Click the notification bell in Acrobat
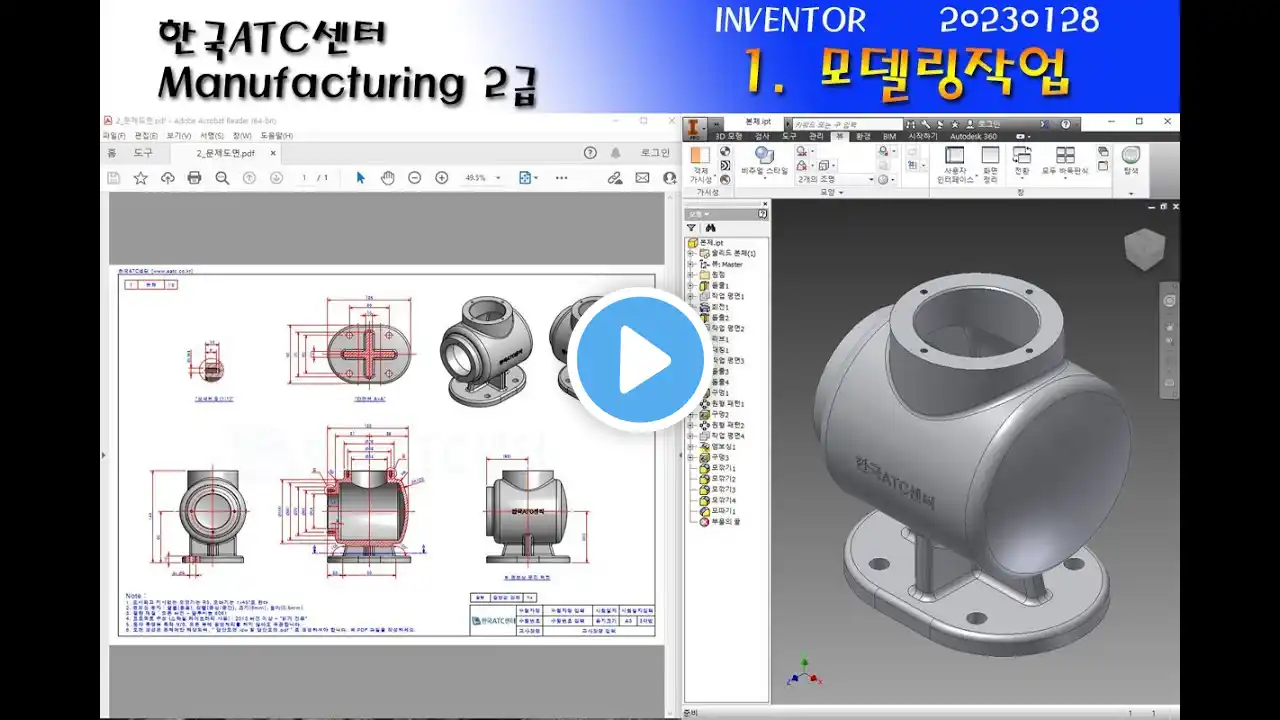This screenshot has width=1280, height=720. click(616, 153)
